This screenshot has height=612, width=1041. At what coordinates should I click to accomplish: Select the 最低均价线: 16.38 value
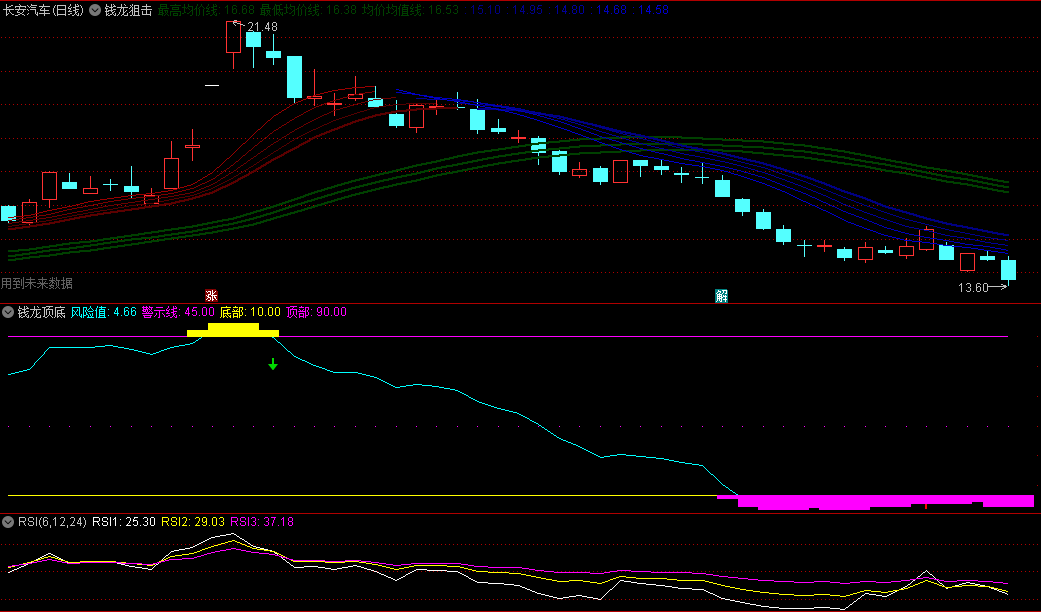click(x=308, y=10)
